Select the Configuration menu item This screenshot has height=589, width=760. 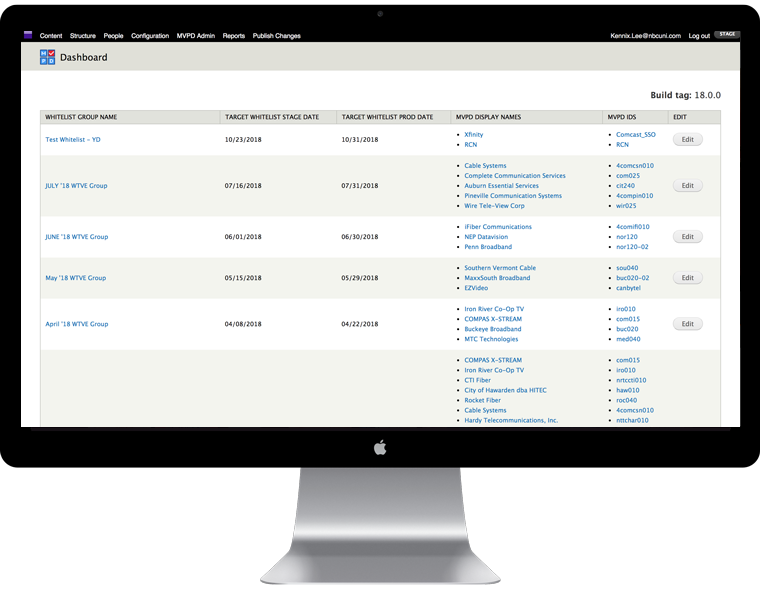[150, 36]
